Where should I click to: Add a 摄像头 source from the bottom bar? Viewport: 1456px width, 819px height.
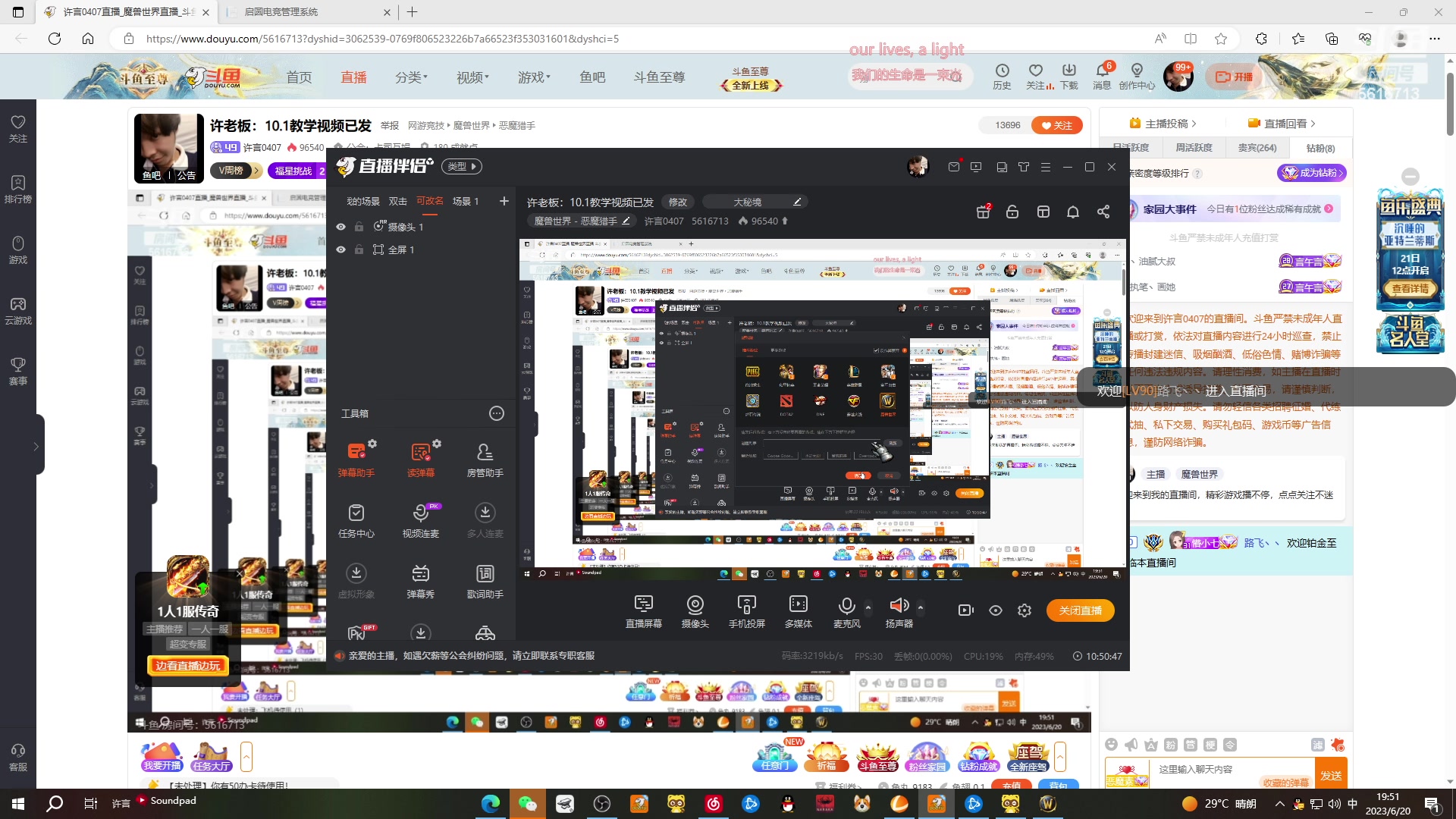coord(695,611)
